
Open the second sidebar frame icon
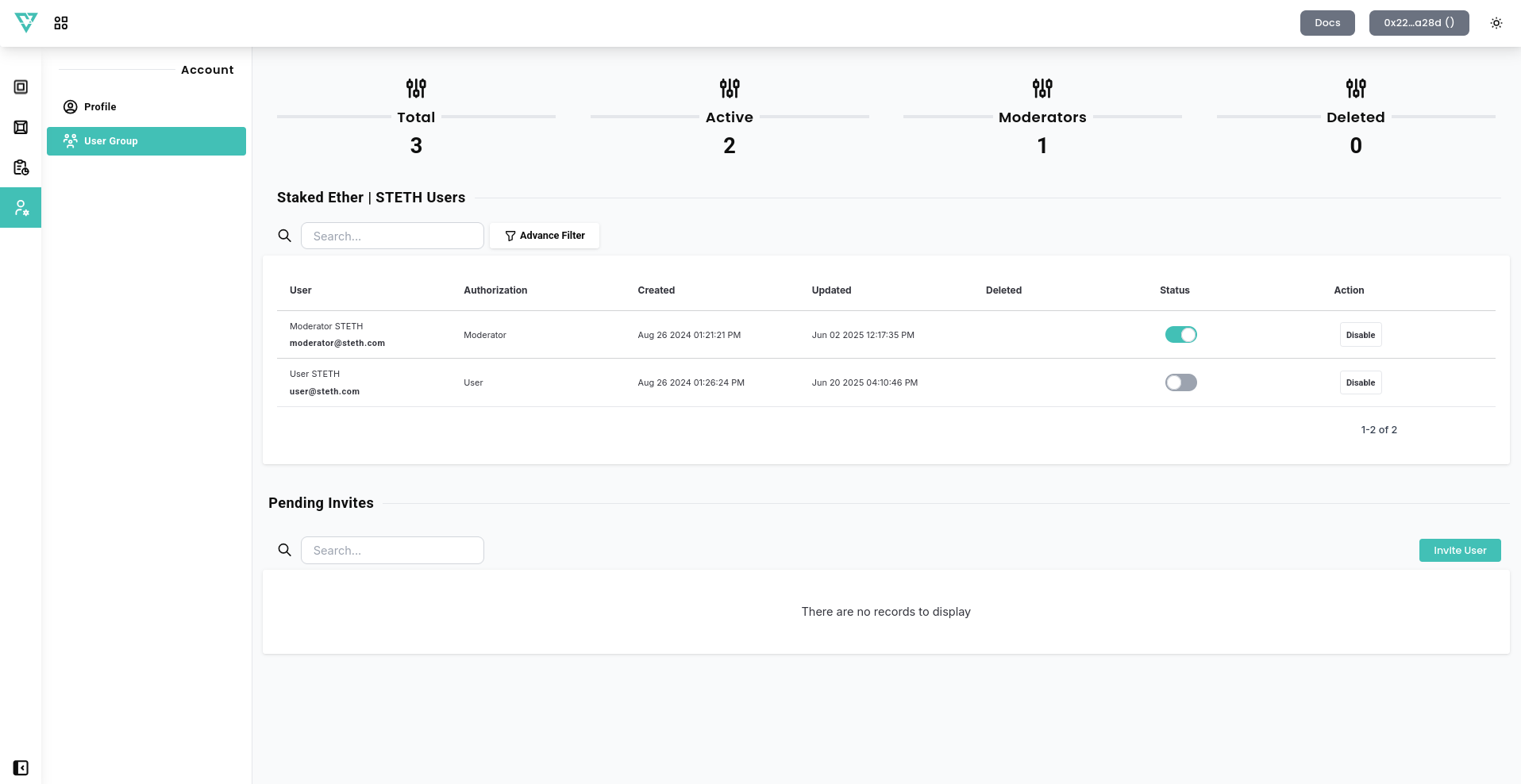click(21, 127)
